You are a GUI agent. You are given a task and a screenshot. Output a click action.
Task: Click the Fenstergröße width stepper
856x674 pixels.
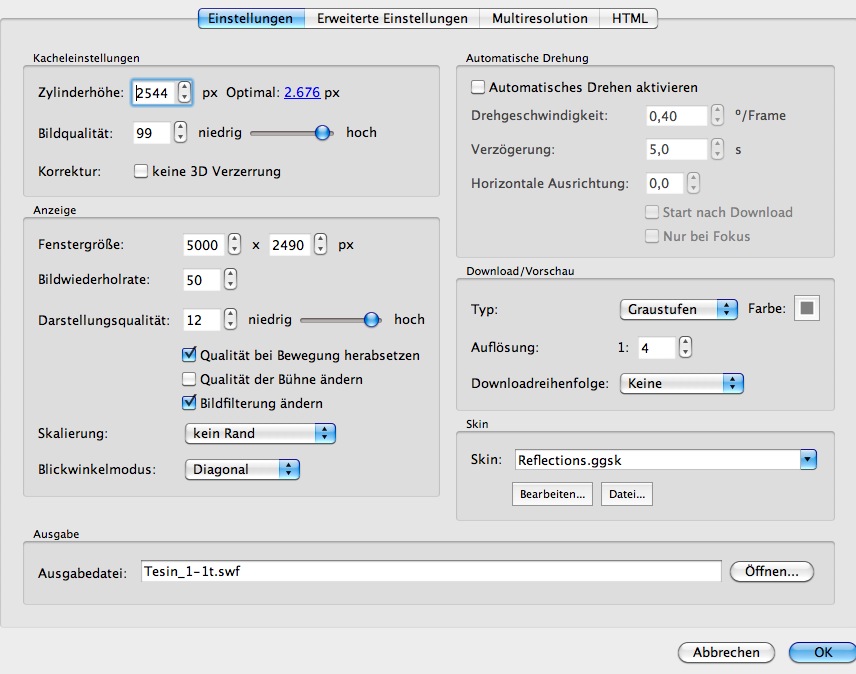tap(234, 245)
